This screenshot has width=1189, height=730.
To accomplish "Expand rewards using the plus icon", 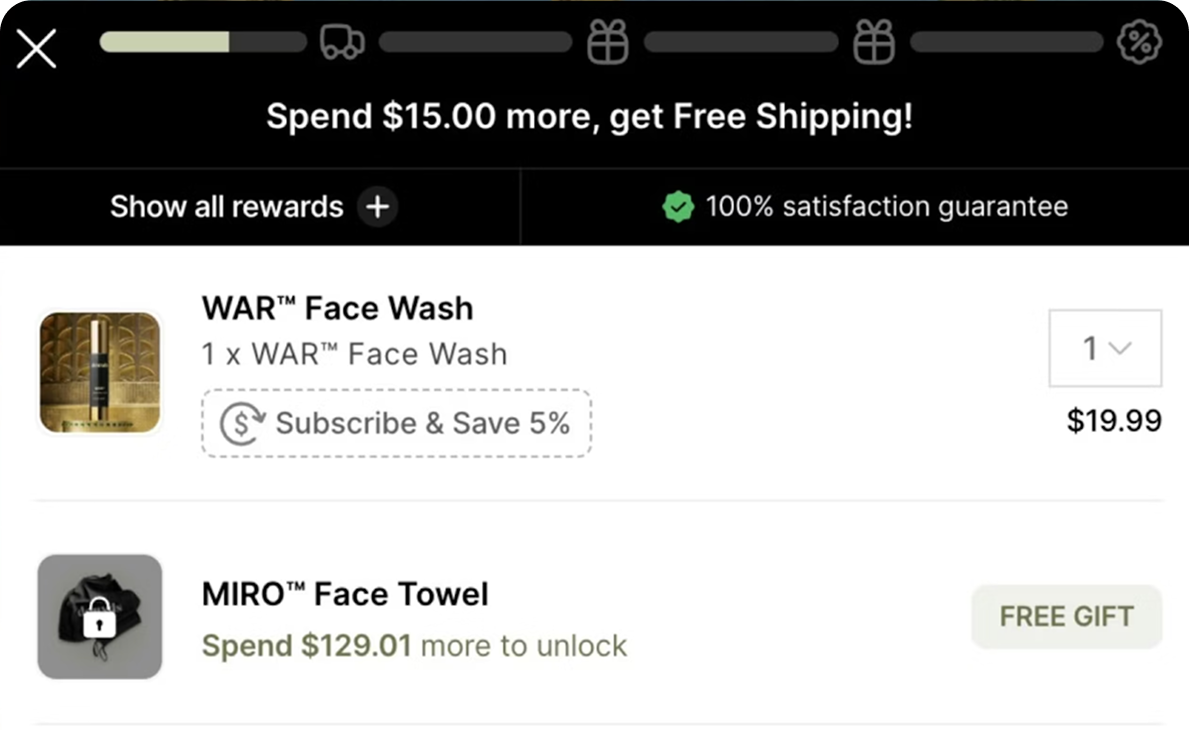I will point(377,207).
